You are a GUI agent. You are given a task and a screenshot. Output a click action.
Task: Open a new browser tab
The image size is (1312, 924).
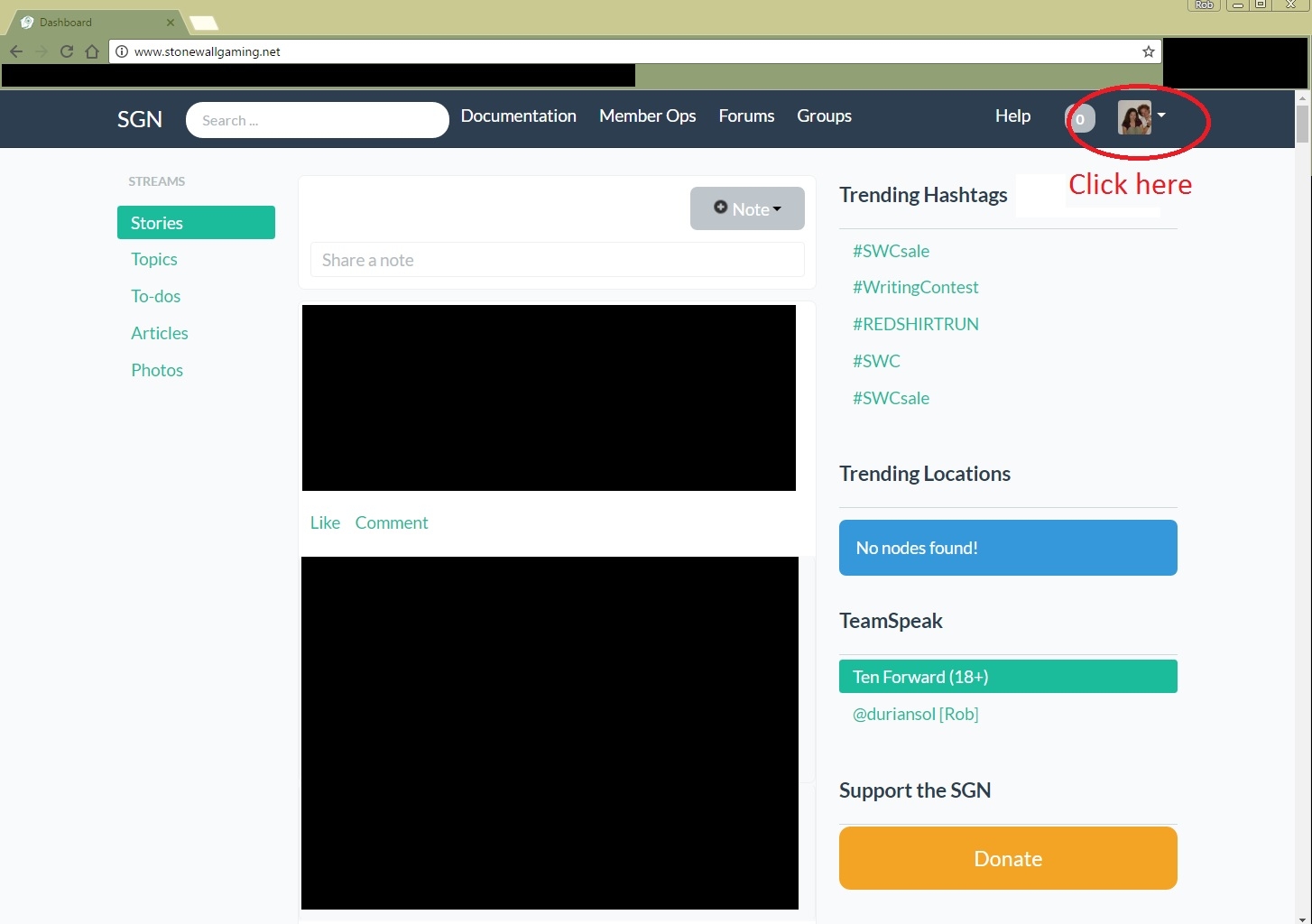pyautogui.click(x=204, y=23)
